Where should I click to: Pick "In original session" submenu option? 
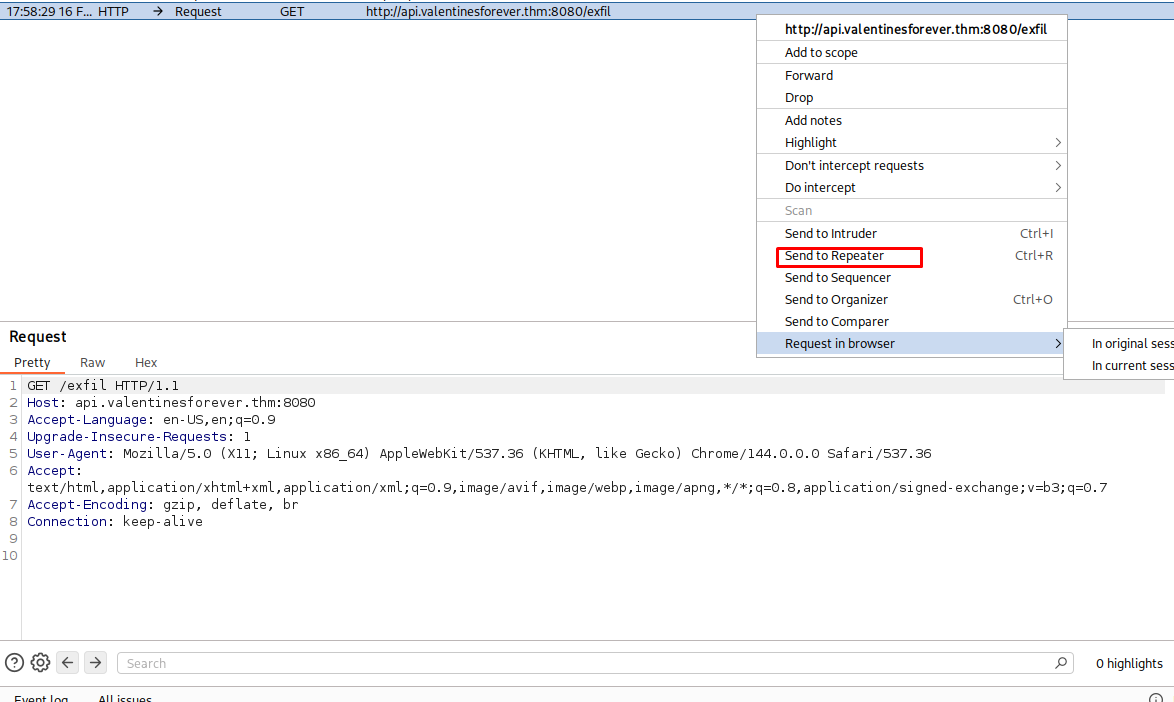pos(1132,344)
